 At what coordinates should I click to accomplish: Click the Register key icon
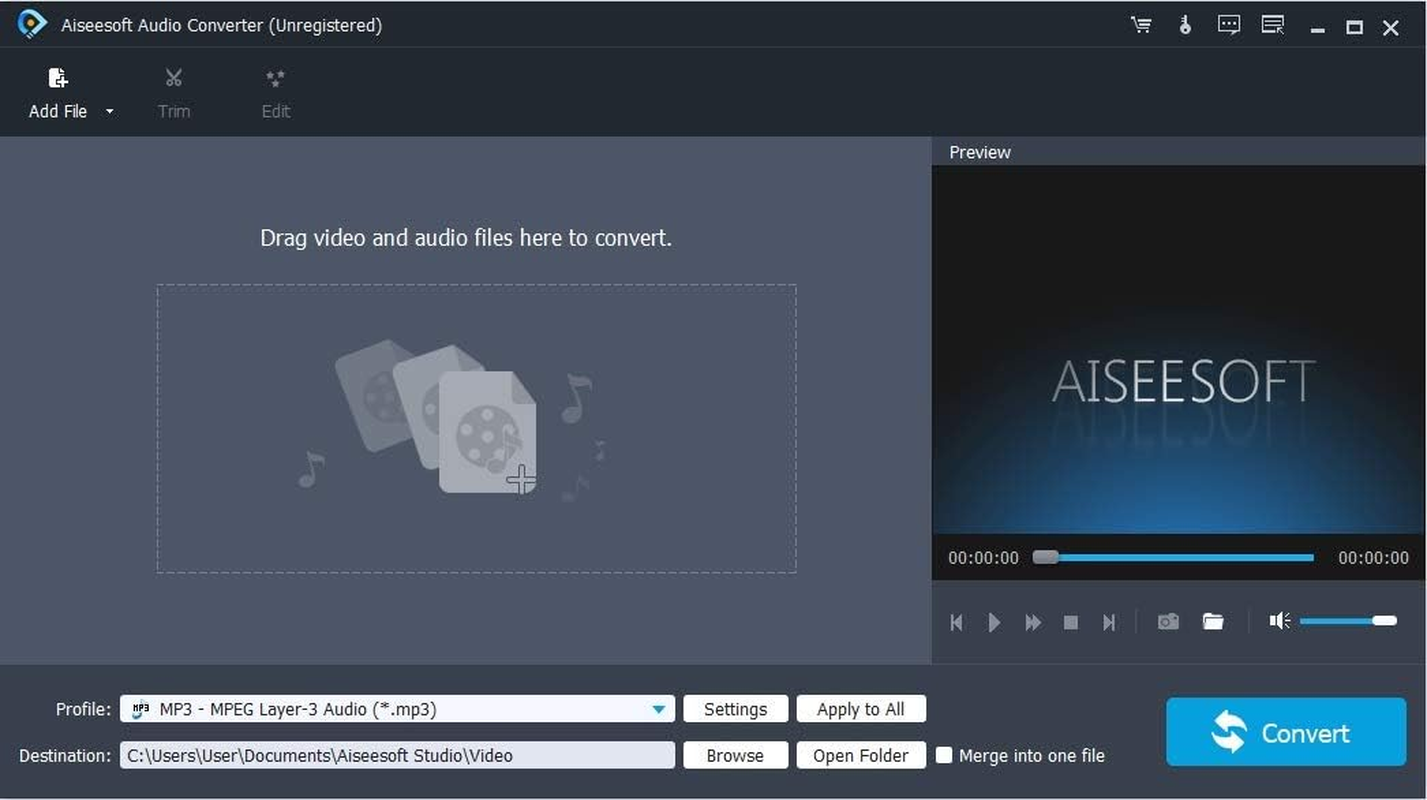1184,25
